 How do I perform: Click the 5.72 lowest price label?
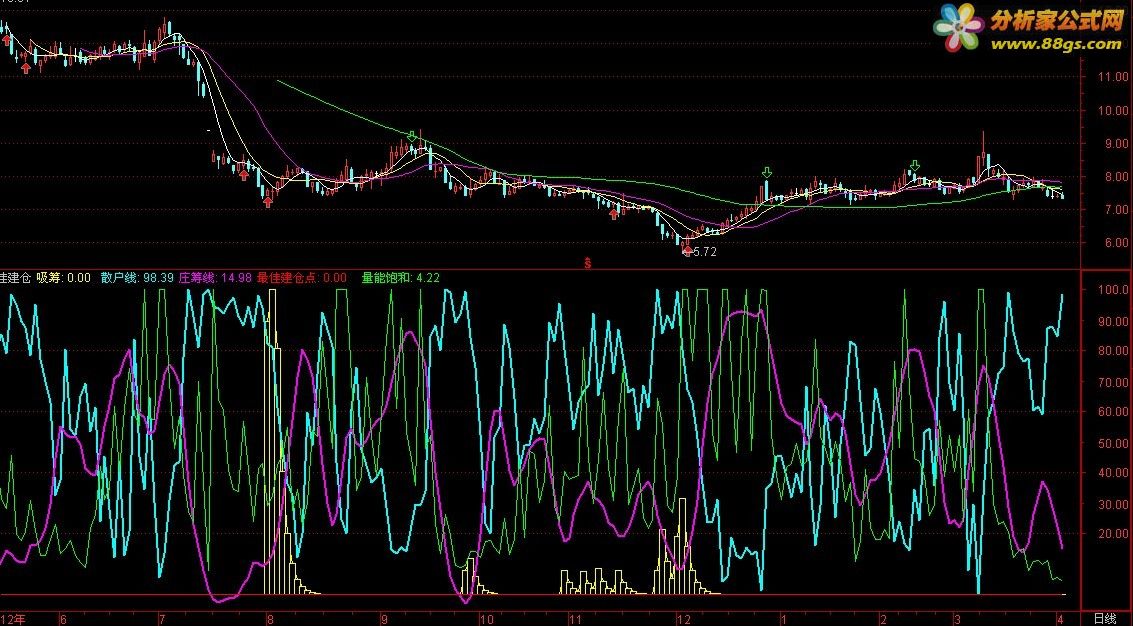[705, 252]
